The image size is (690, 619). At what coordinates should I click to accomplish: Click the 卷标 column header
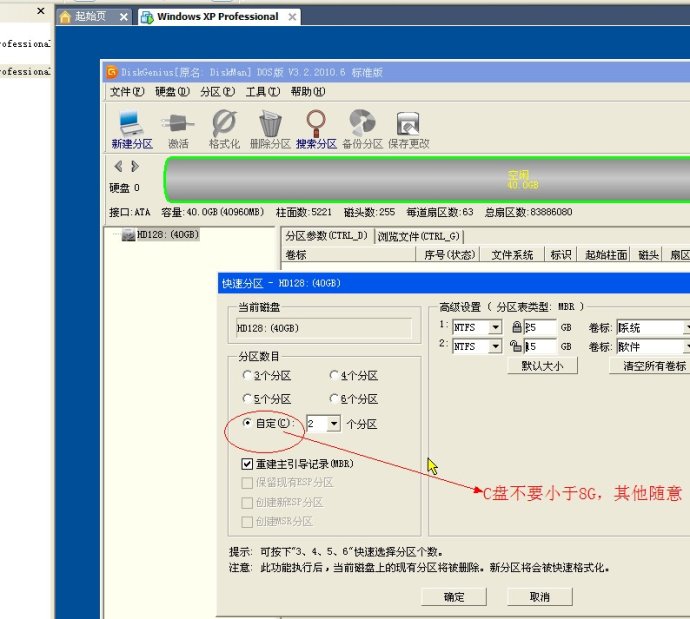pyautogui.click(x=349, y=255)
